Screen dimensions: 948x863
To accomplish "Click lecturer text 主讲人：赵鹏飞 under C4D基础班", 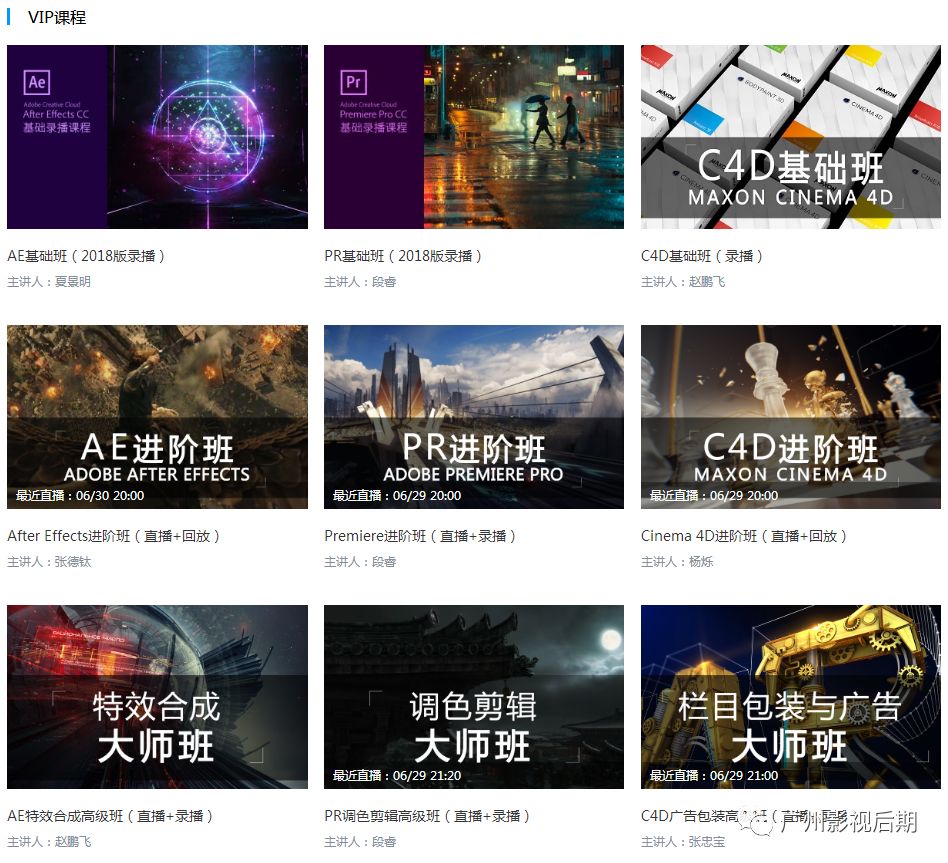I will [x=683, y=281].
